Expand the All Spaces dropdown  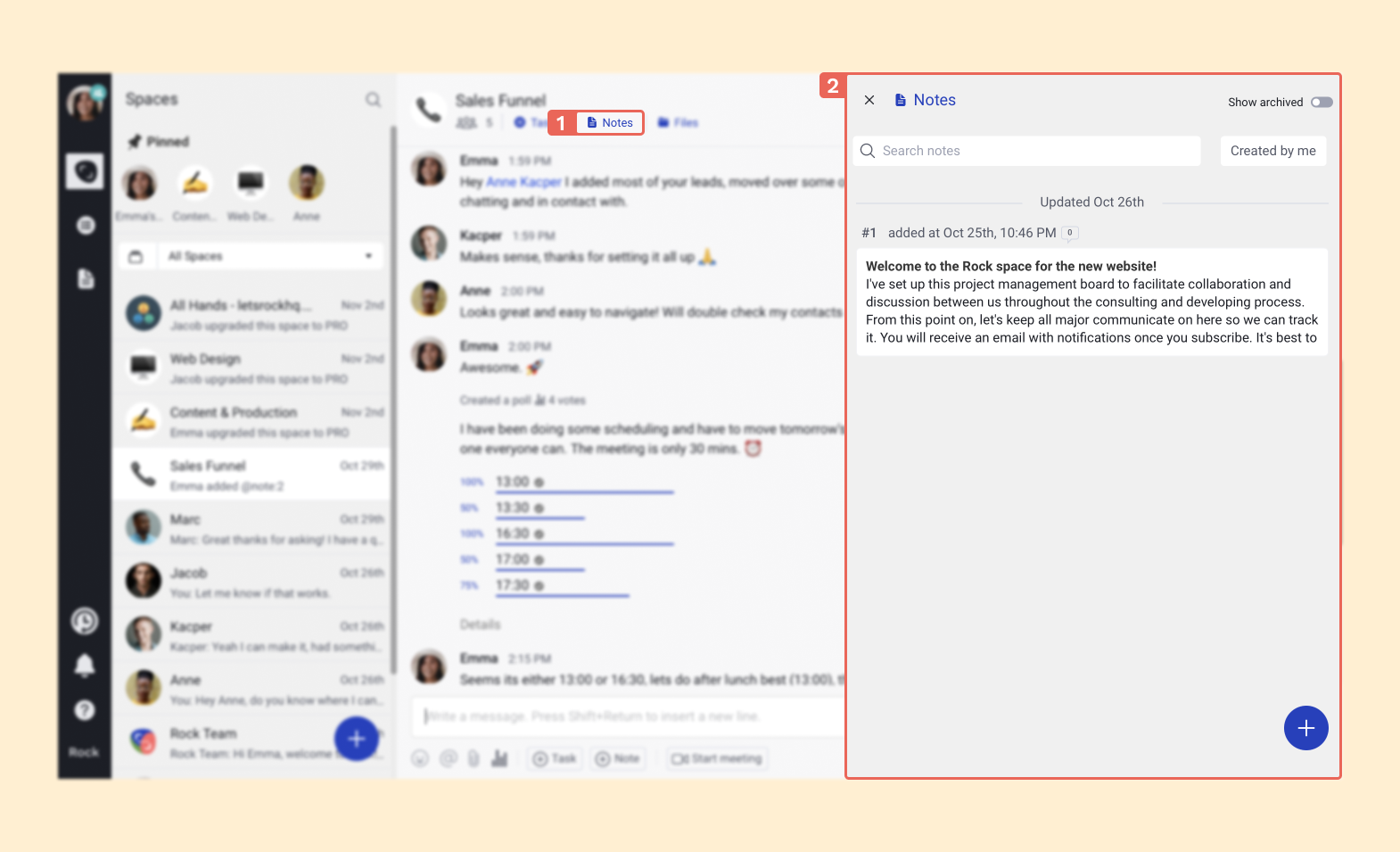pyautogui.click(x=270, y=256)
